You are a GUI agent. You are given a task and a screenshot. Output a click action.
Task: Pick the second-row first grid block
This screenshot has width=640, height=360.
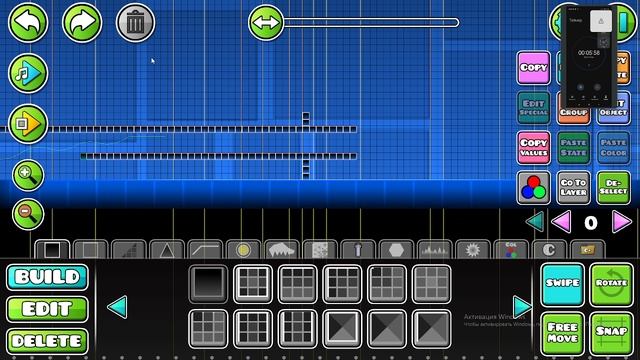coord(208,329)
